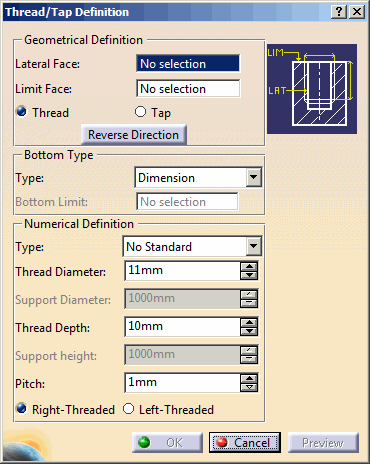Image resolution: width=370 pixels, height=464 pixels.
Task: Increase Thread Diameter with up arrow
Action: (x=249, y=266)
